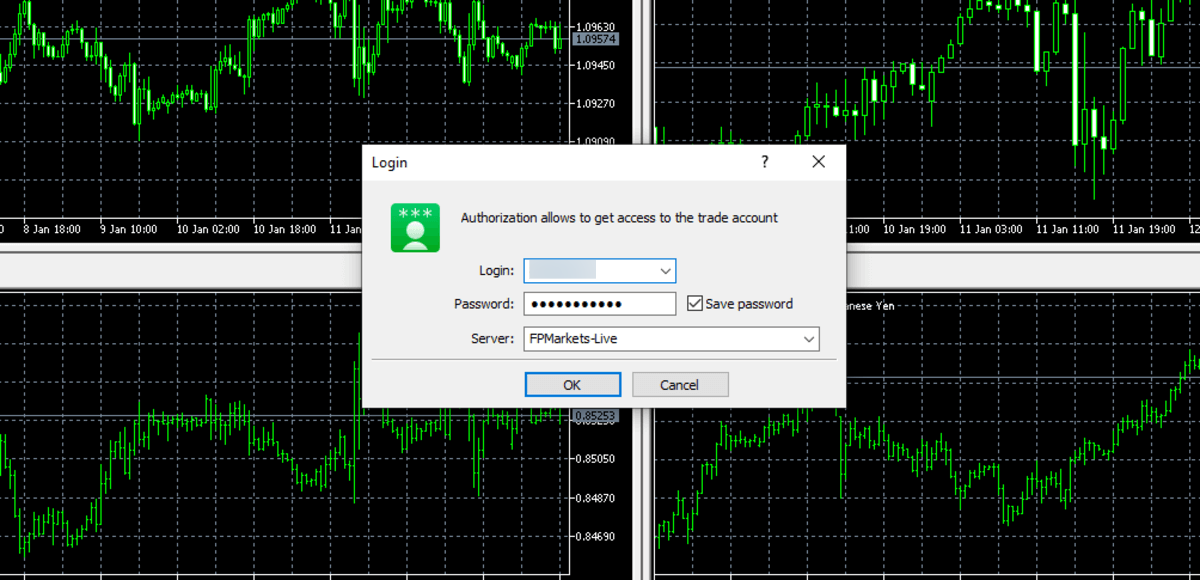This screenshot has width=1200, height=580.
Task: Expand the Login account dropdown arrow
Action: pyautogui.click(x=665, y=270)
